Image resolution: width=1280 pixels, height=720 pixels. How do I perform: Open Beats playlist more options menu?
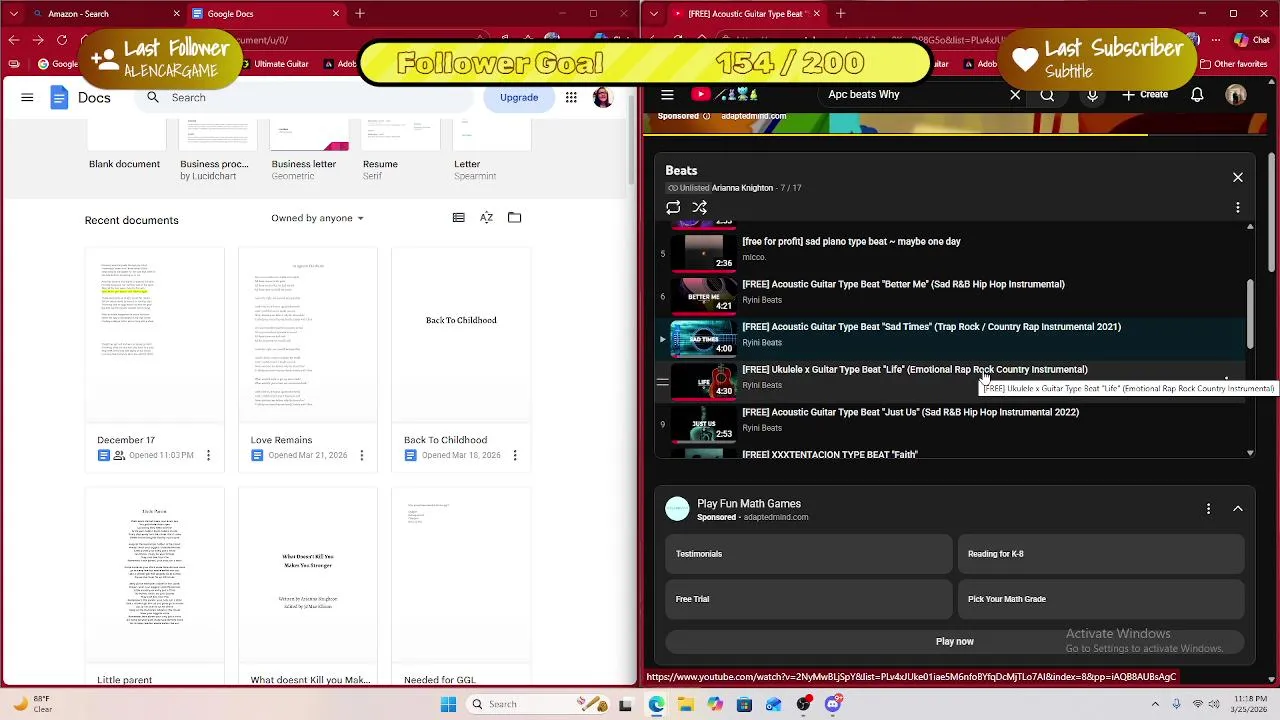pos(1237,208)
